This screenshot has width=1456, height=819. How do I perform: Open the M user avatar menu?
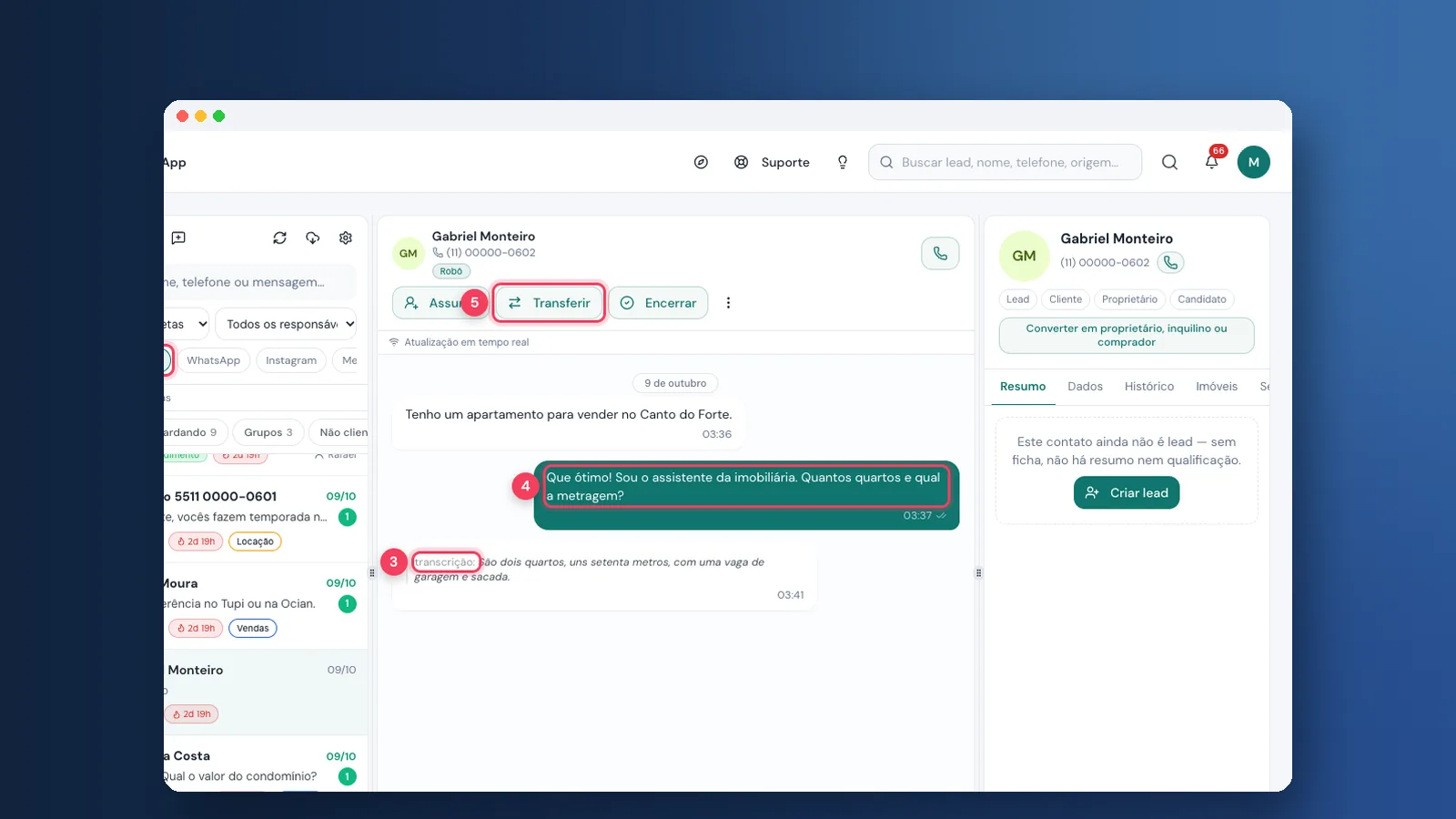click(x=1253, y=162)
